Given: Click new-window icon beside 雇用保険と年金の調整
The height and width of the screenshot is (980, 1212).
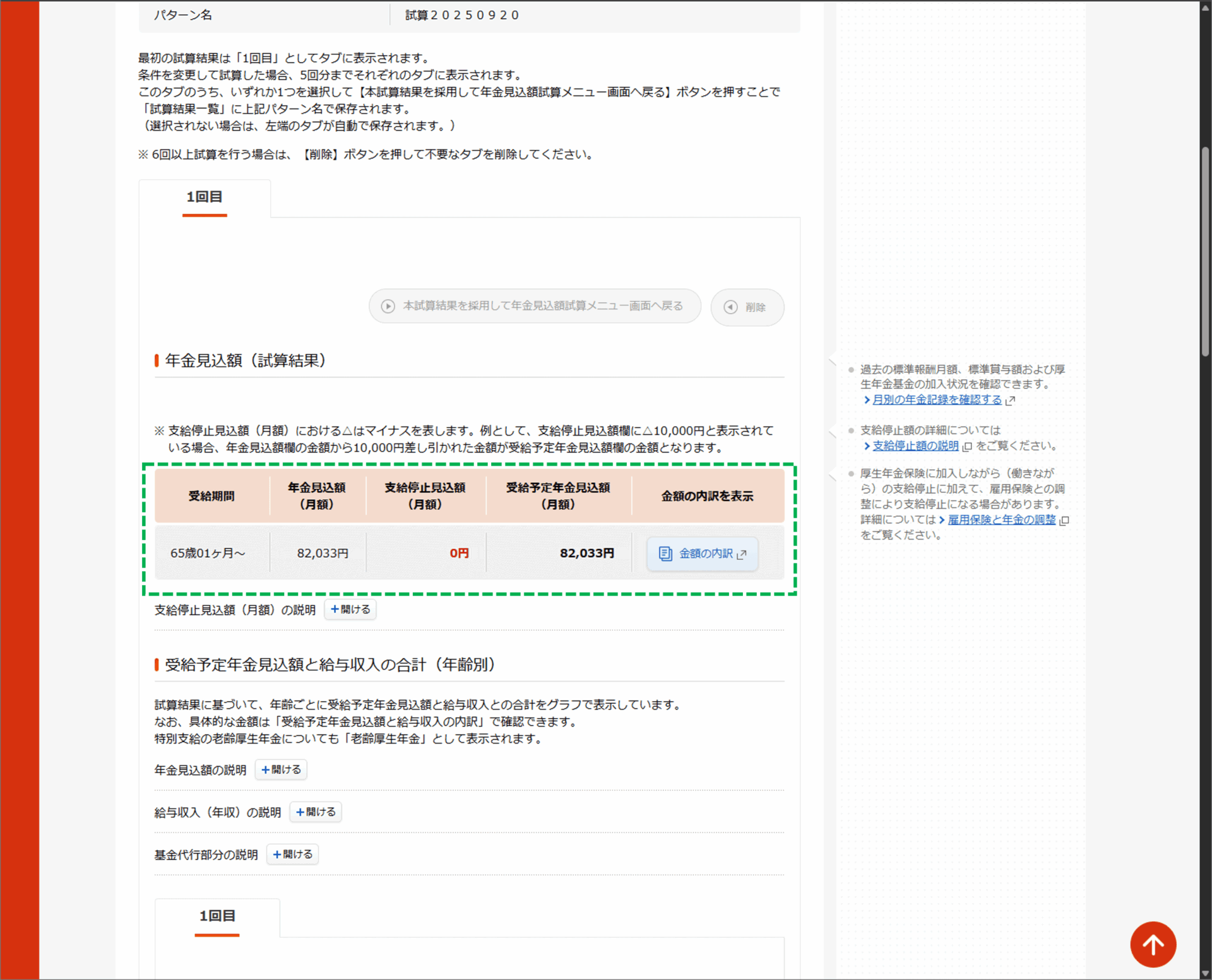Looking at the screenshot, I should tap(1064, 521).
